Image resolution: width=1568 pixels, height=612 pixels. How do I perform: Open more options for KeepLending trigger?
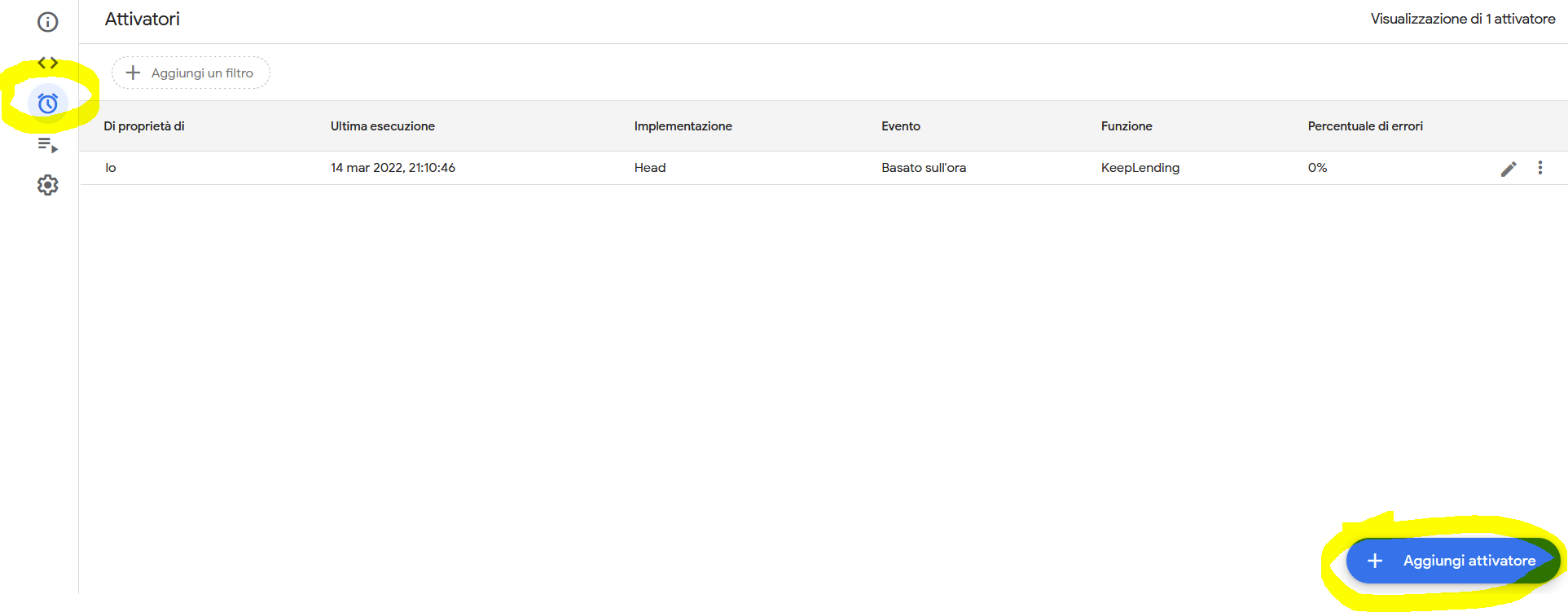pyautogui.click(x=1540, y=168)
